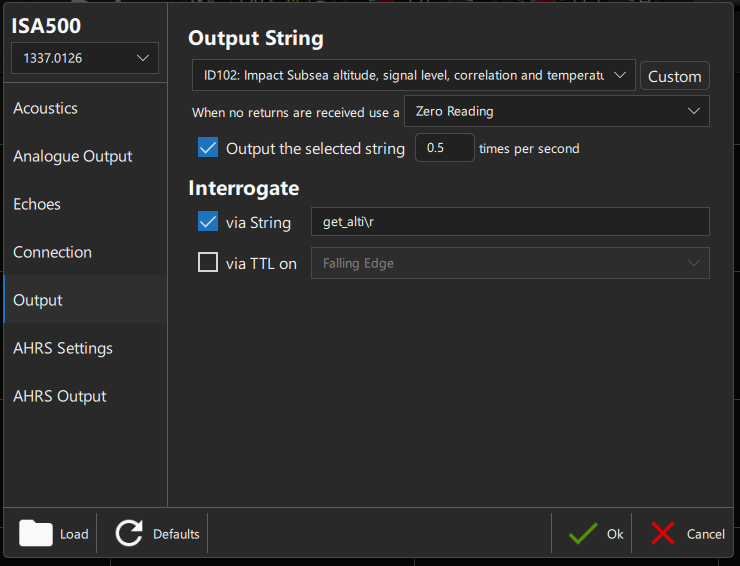Image resolution: width=740 pixels, height=566 pixels.
Task: Enable the 'Output the selected string' checkbox
Action: [x=208, y=148]
